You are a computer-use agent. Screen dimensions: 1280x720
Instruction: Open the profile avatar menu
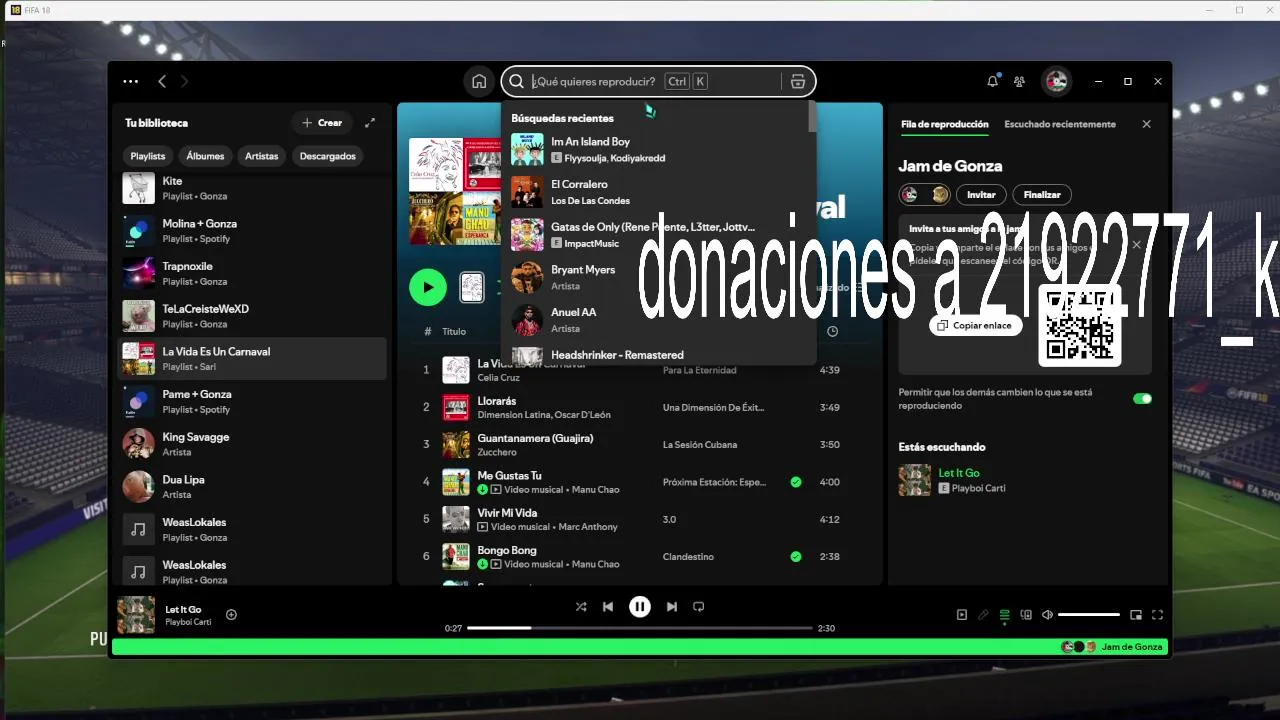1055,82
